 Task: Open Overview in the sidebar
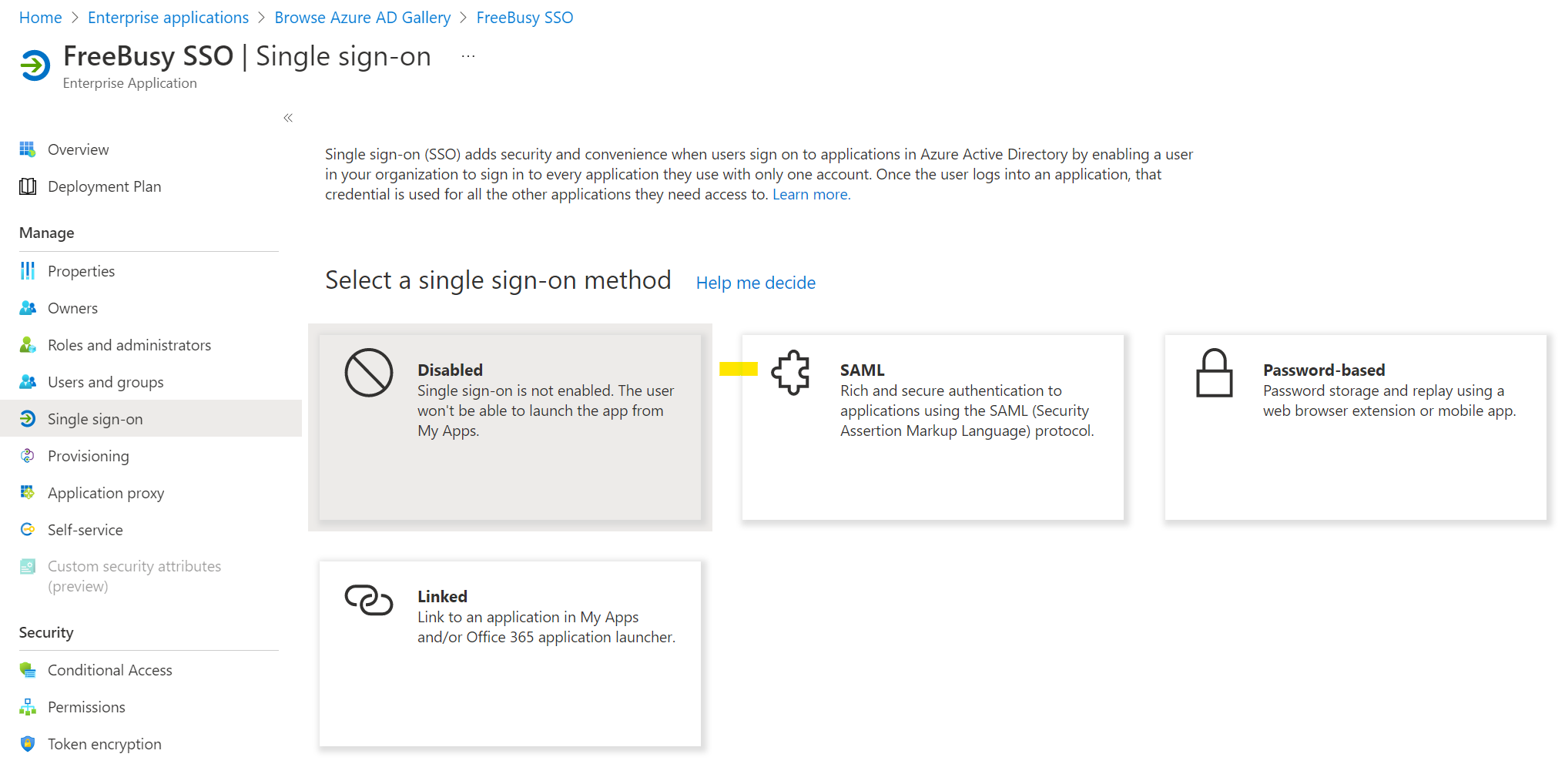(x=79, y=149)
